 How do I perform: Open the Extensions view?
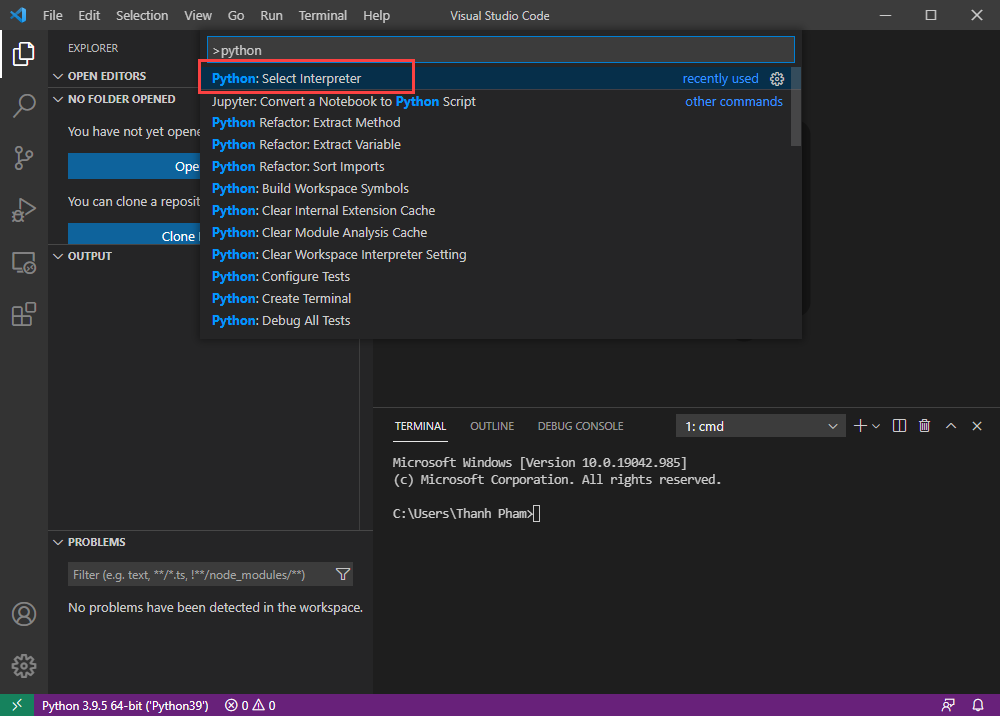pos(24,314)
